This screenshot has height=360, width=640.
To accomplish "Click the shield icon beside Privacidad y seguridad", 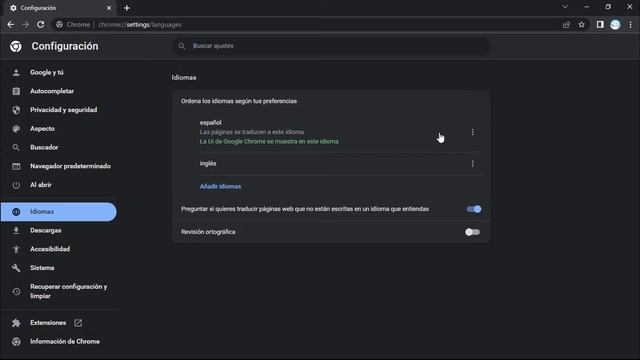I will (16, 110).
